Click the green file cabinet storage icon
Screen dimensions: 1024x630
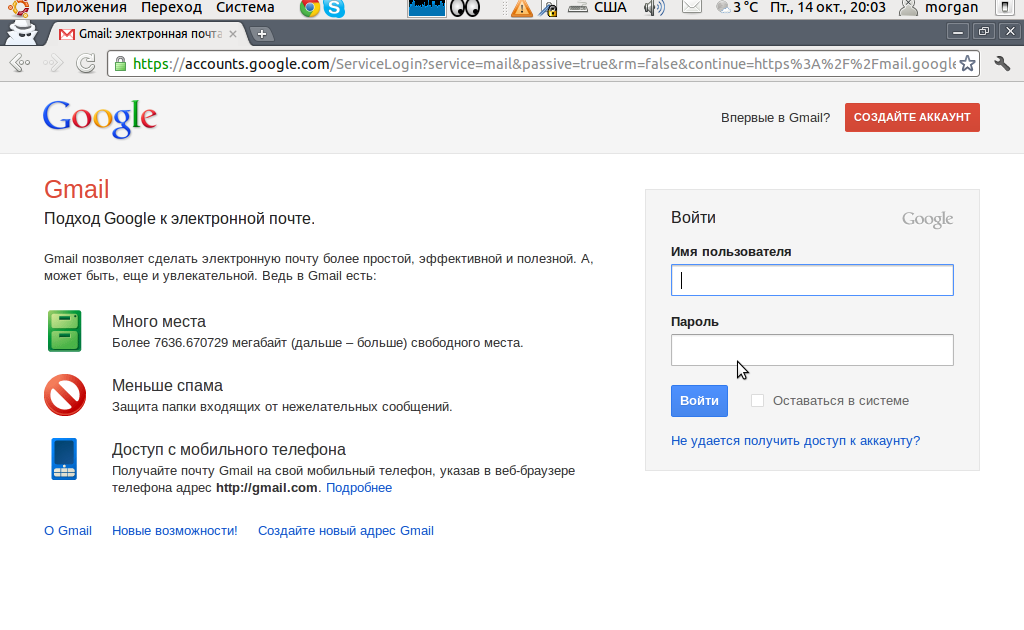coord(65,331)
